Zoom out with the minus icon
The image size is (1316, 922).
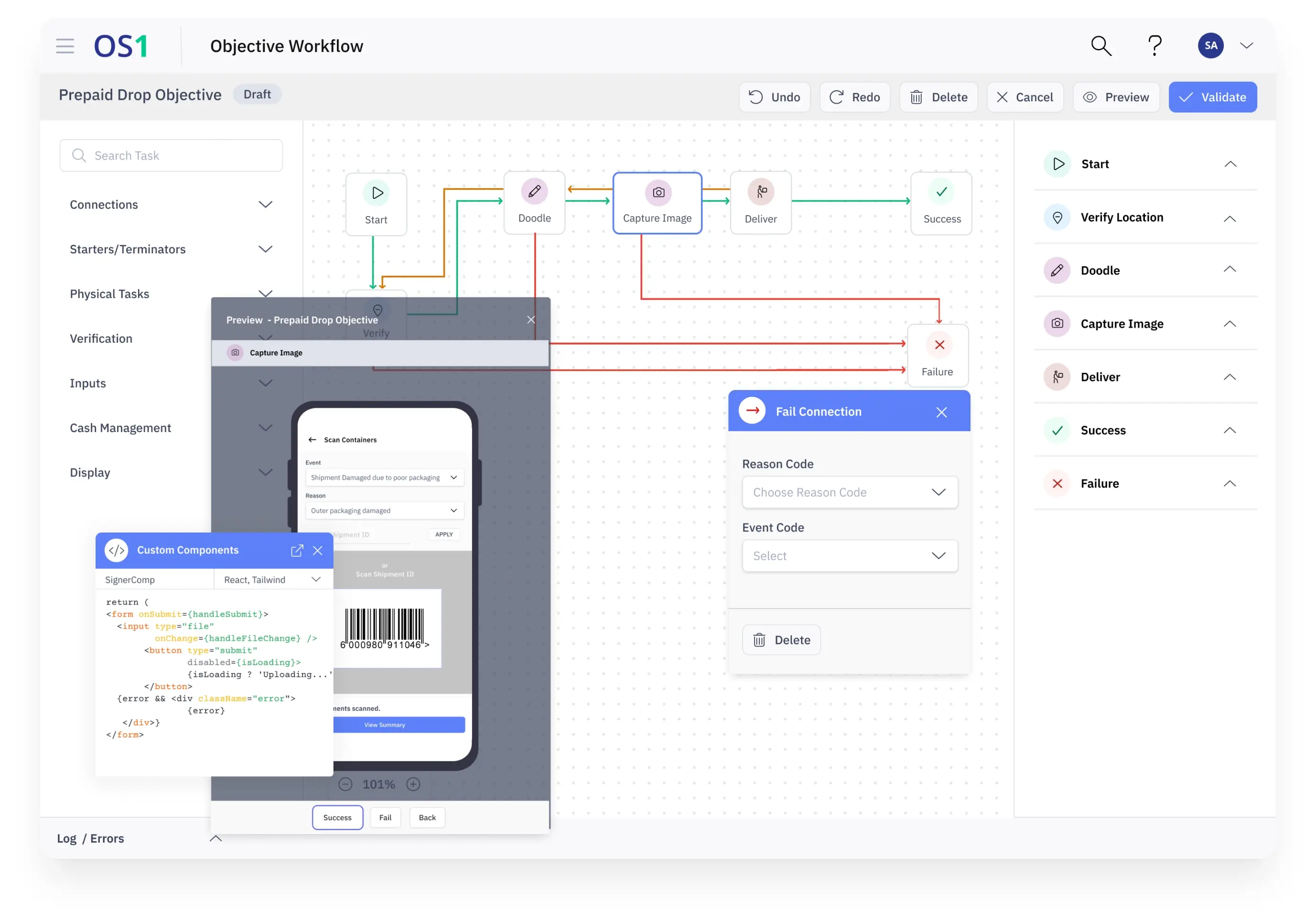tap(345, 784)
